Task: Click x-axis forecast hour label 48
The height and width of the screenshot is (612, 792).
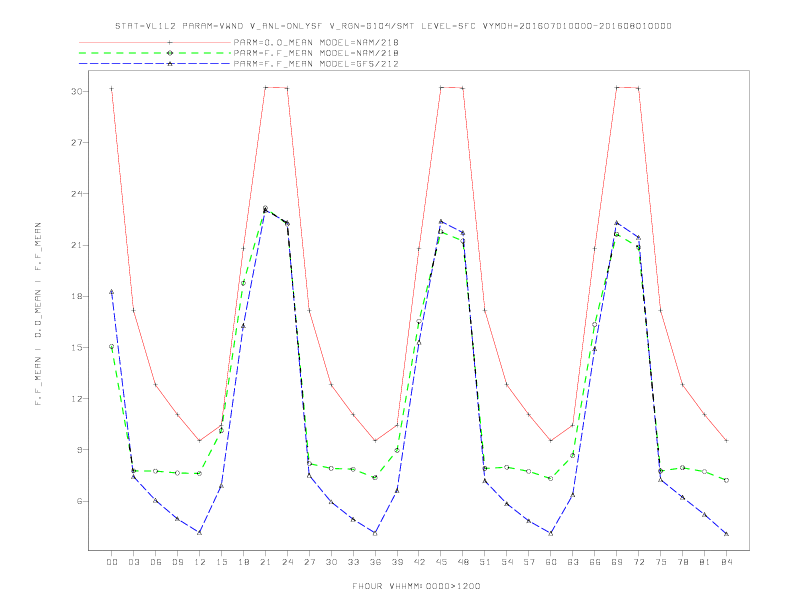Action: [463, 562]
